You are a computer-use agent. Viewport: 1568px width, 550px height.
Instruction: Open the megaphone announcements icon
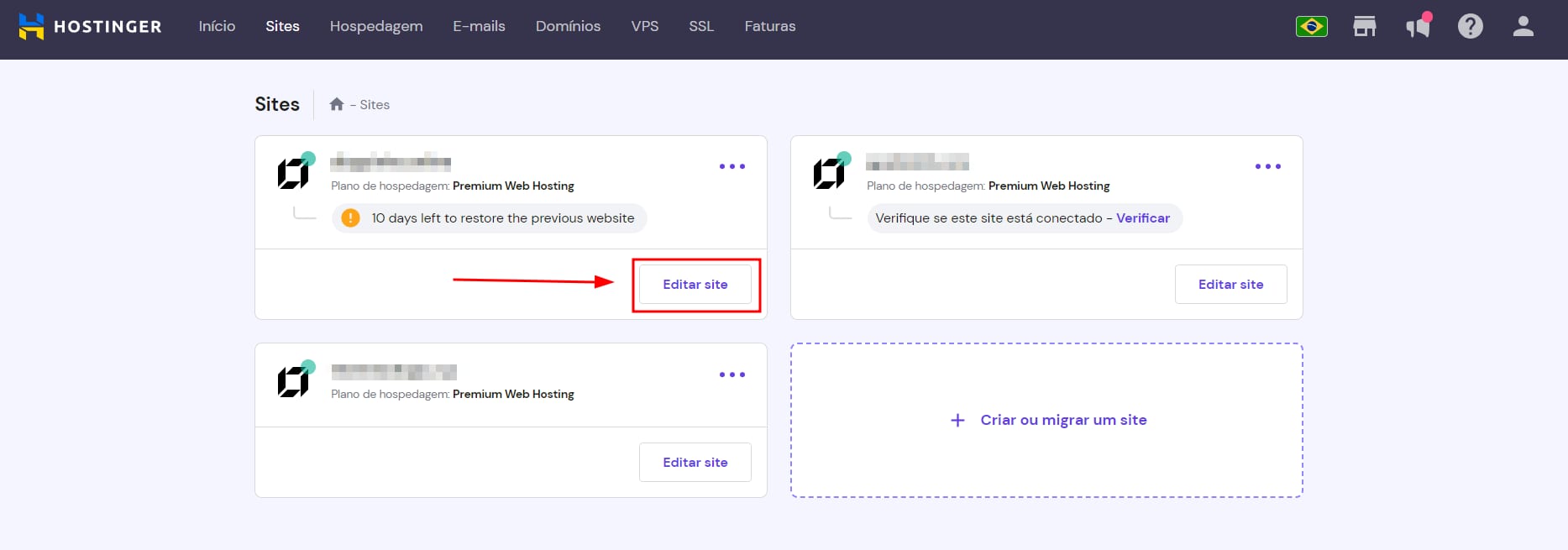[x=1418, y=27]
